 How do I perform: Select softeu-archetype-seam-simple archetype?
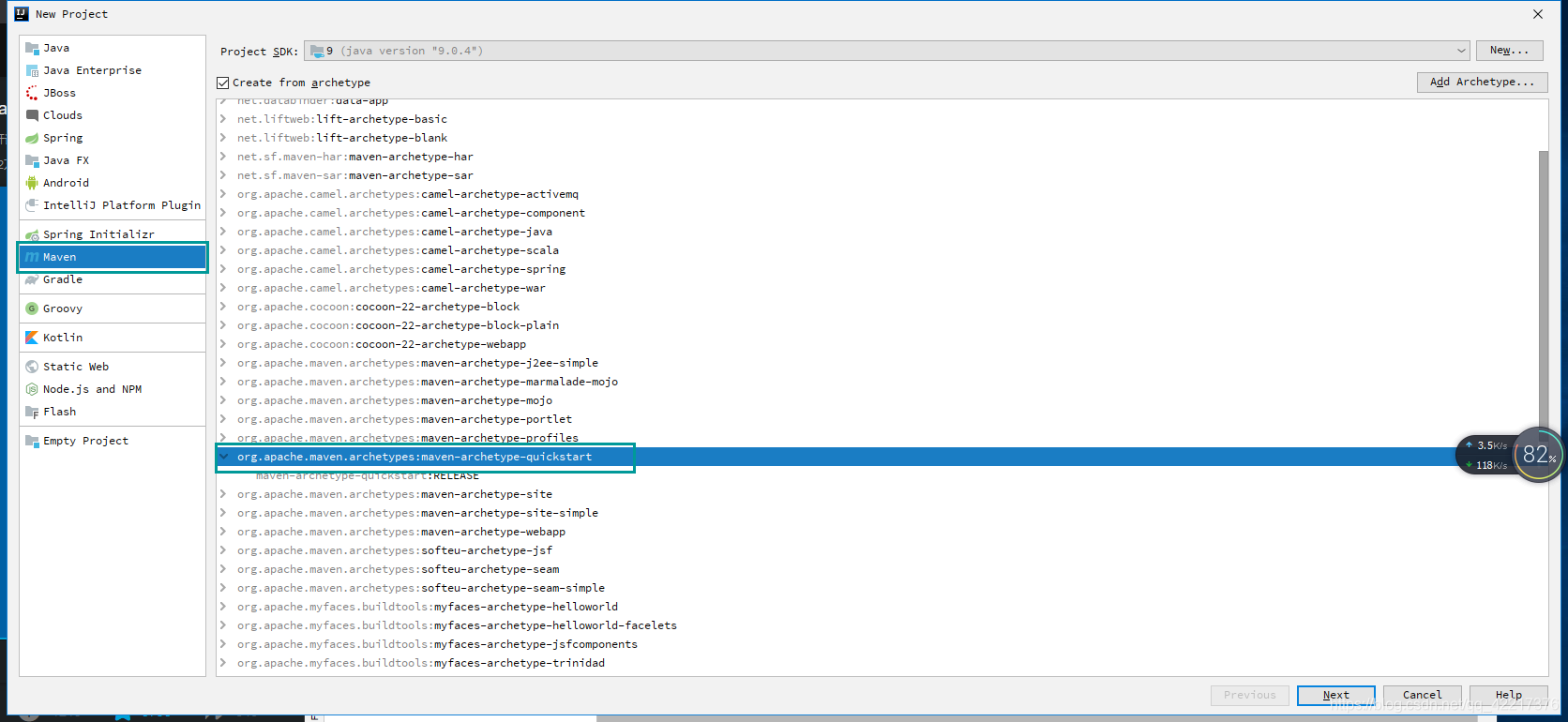point(421,588)
